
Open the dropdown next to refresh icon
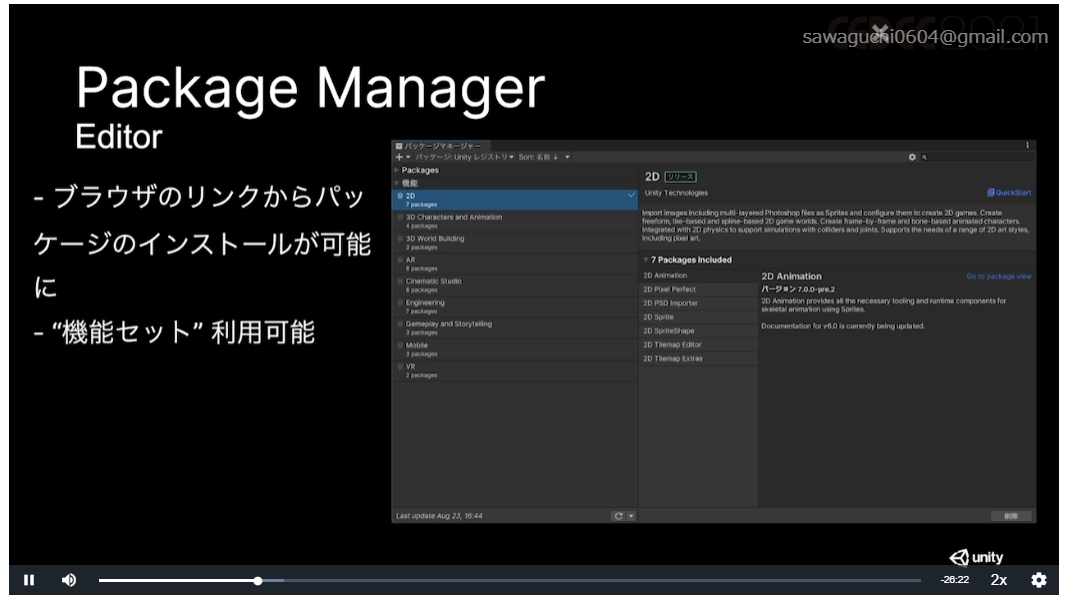pyautogui.click(x=631, y=516)
